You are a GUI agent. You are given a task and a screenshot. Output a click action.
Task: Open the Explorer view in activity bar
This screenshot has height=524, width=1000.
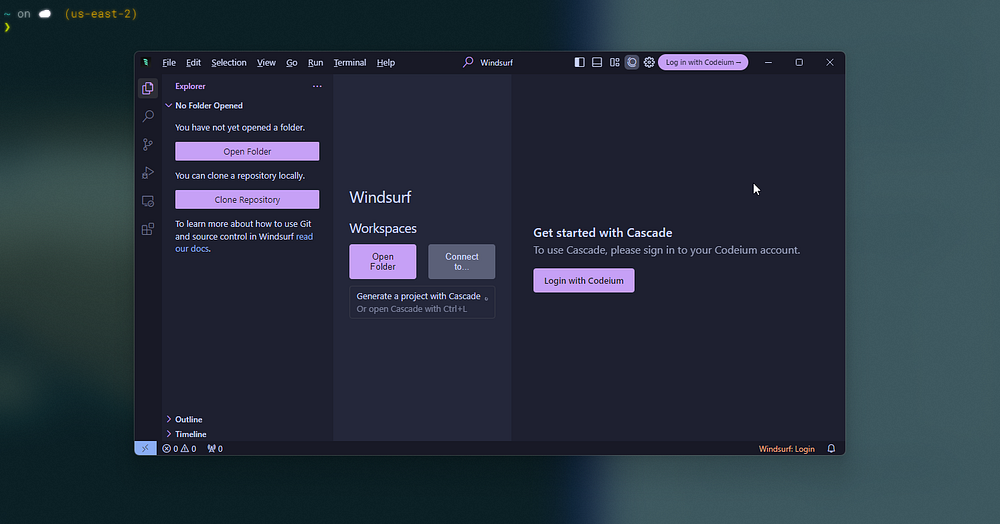click(x=147, y=88)
